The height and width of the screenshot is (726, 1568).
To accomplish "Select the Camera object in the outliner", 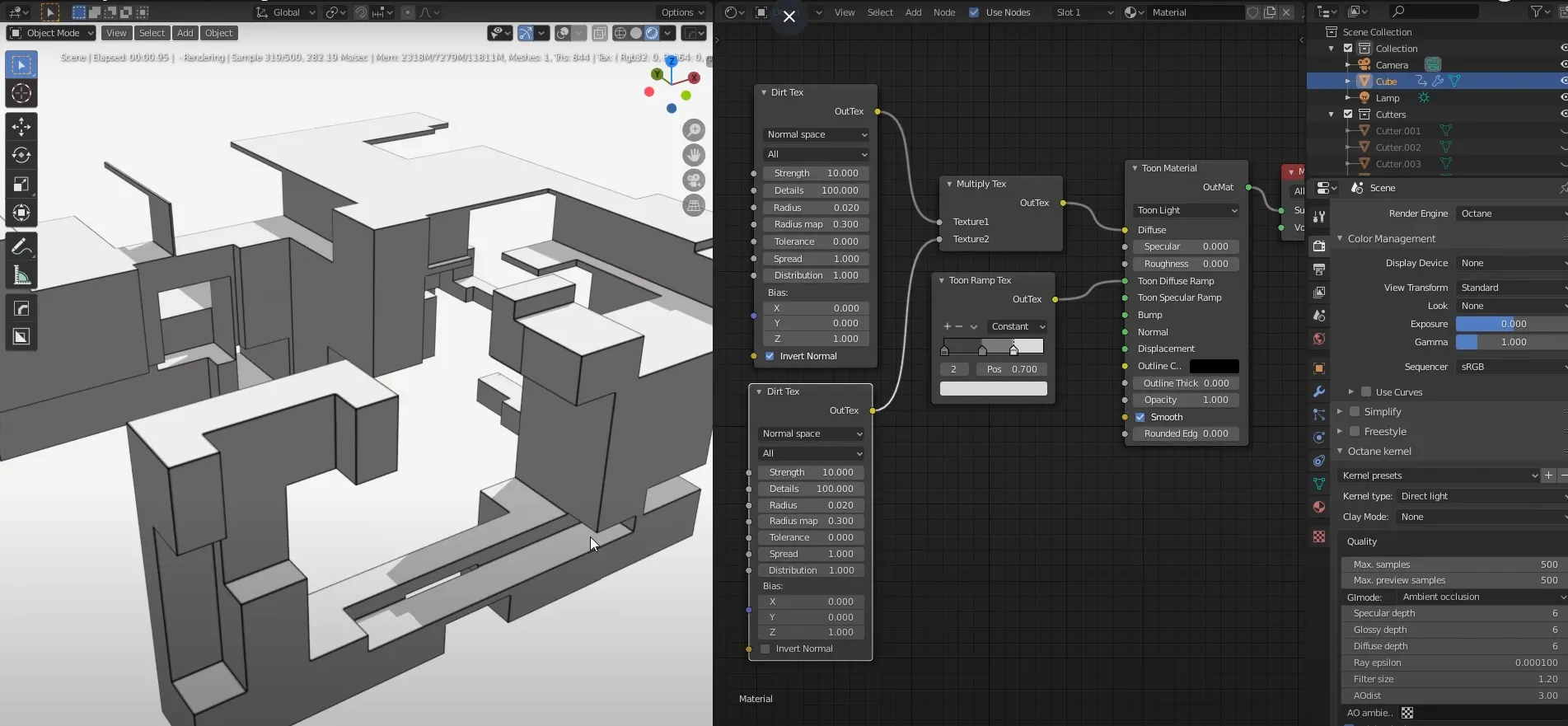I will click(x=1392, y=65).
